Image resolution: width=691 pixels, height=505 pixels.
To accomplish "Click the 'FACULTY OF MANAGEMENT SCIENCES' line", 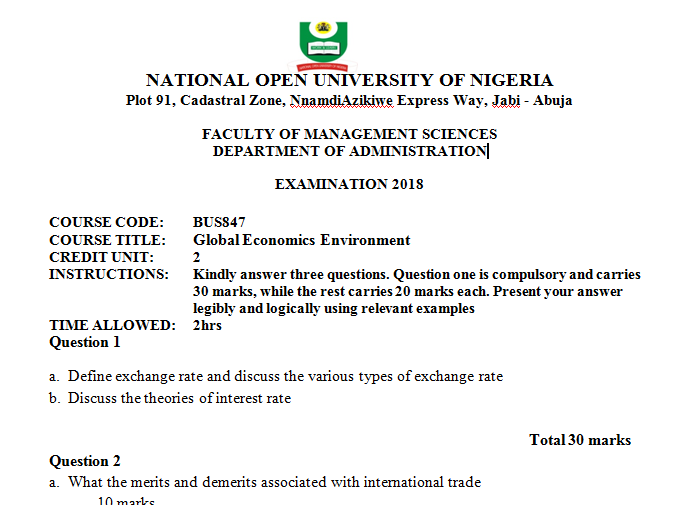I will coord(349,134).
